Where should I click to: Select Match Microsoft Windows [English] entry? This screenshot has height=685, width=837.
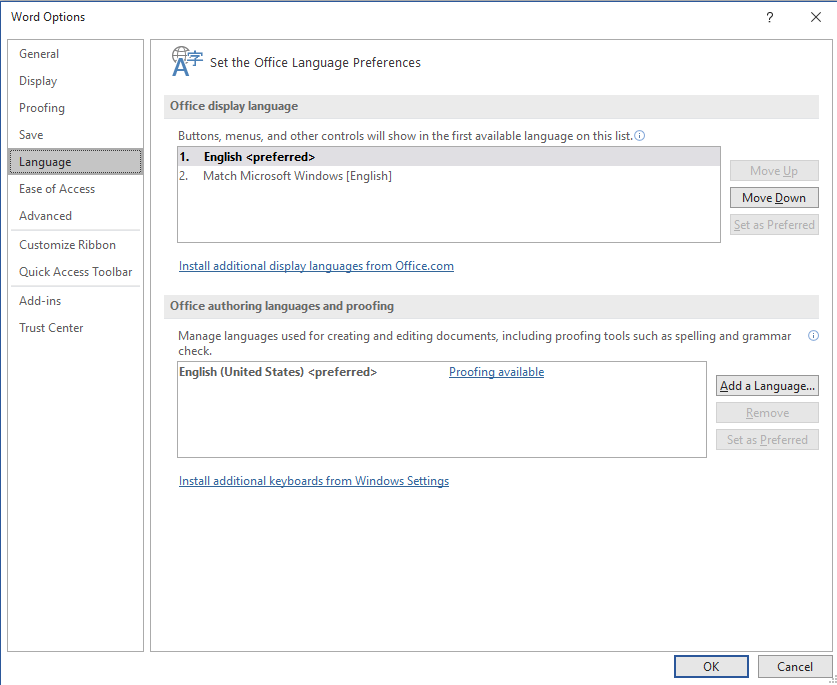point(448,176)
